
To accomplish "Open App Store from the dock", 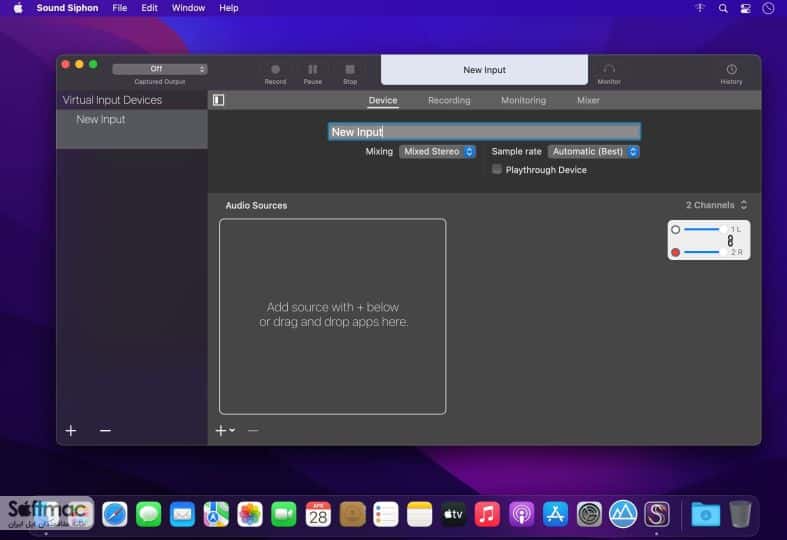I will [x=555, y=514].
